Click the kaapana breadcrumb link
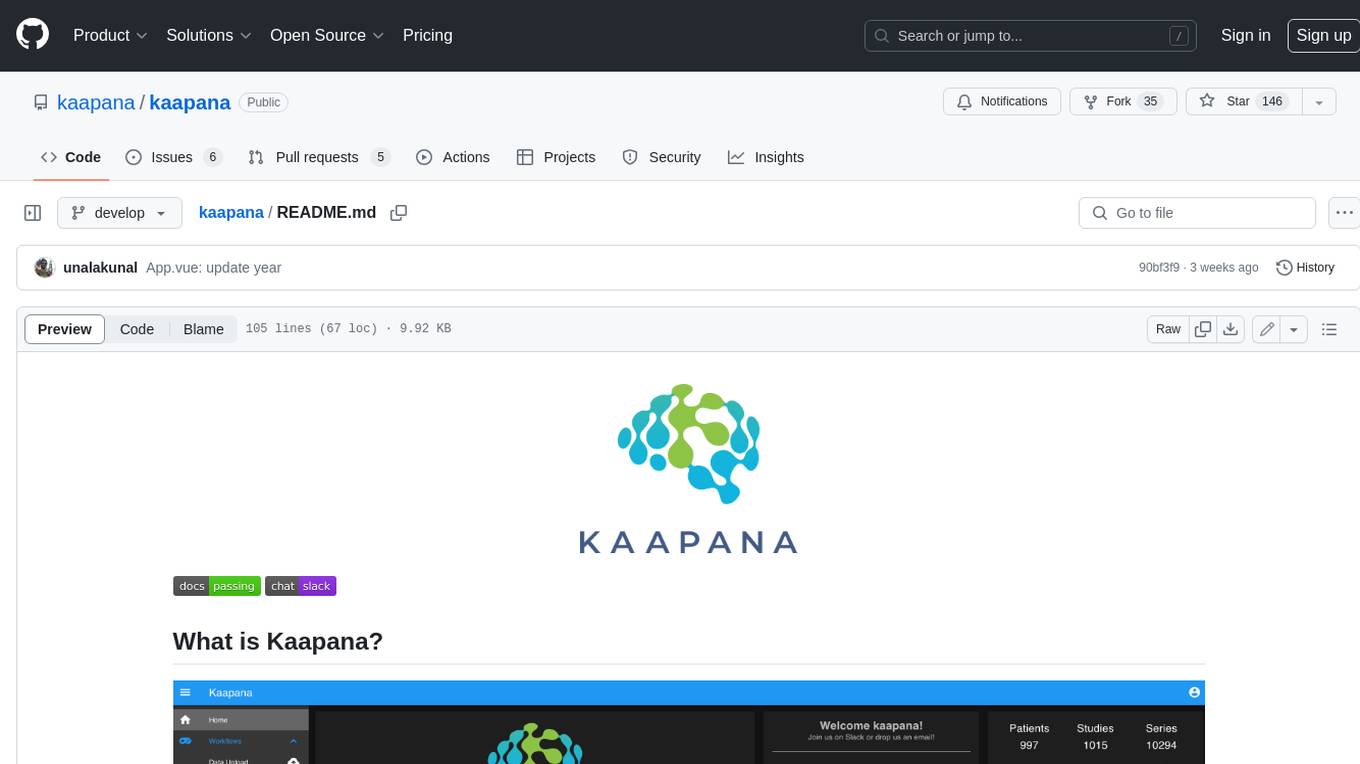The image size is (1360, 764). tap(231, 212)
